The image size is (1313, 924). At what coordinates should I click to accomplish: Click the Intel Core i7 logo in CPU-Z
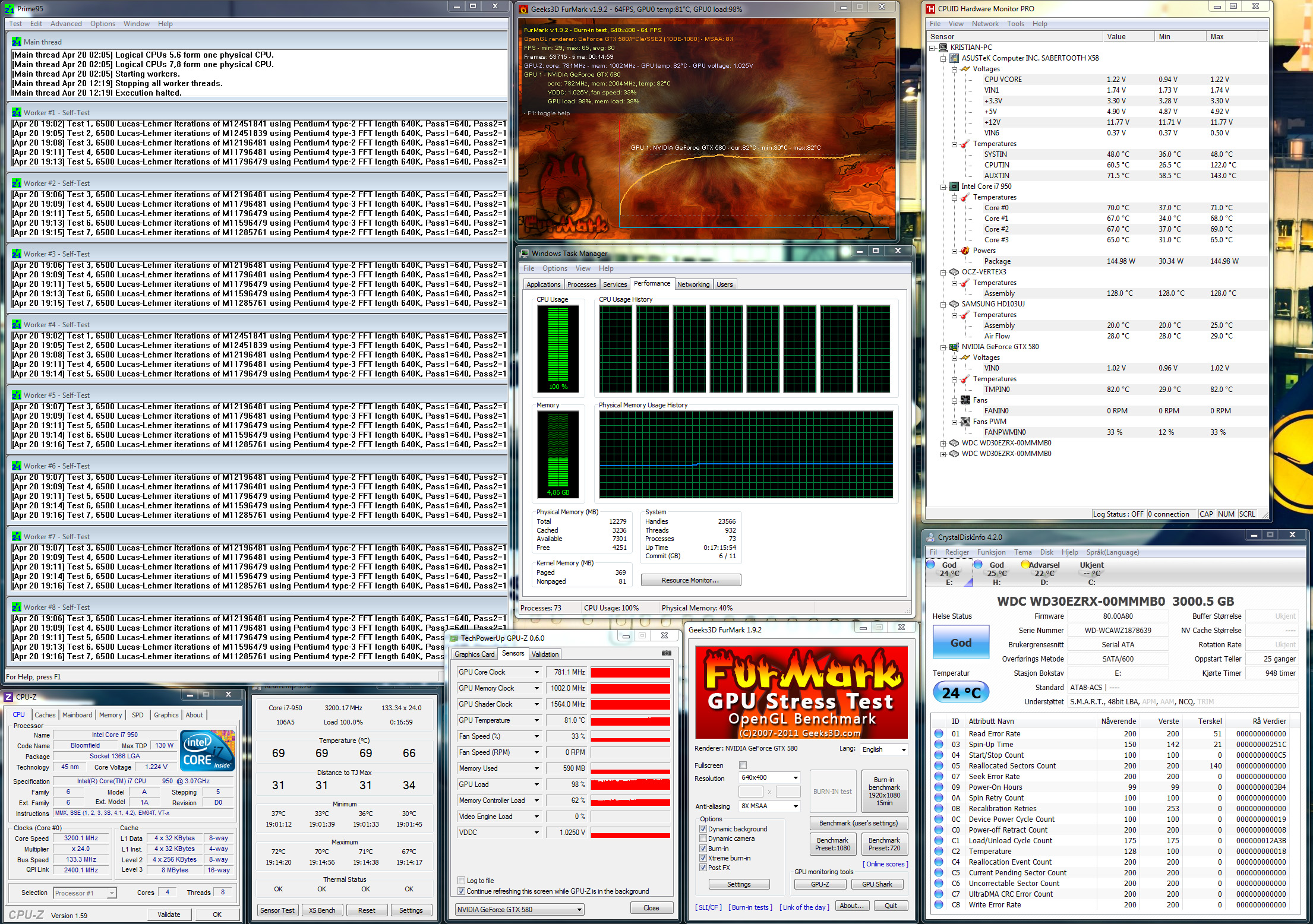208,751
